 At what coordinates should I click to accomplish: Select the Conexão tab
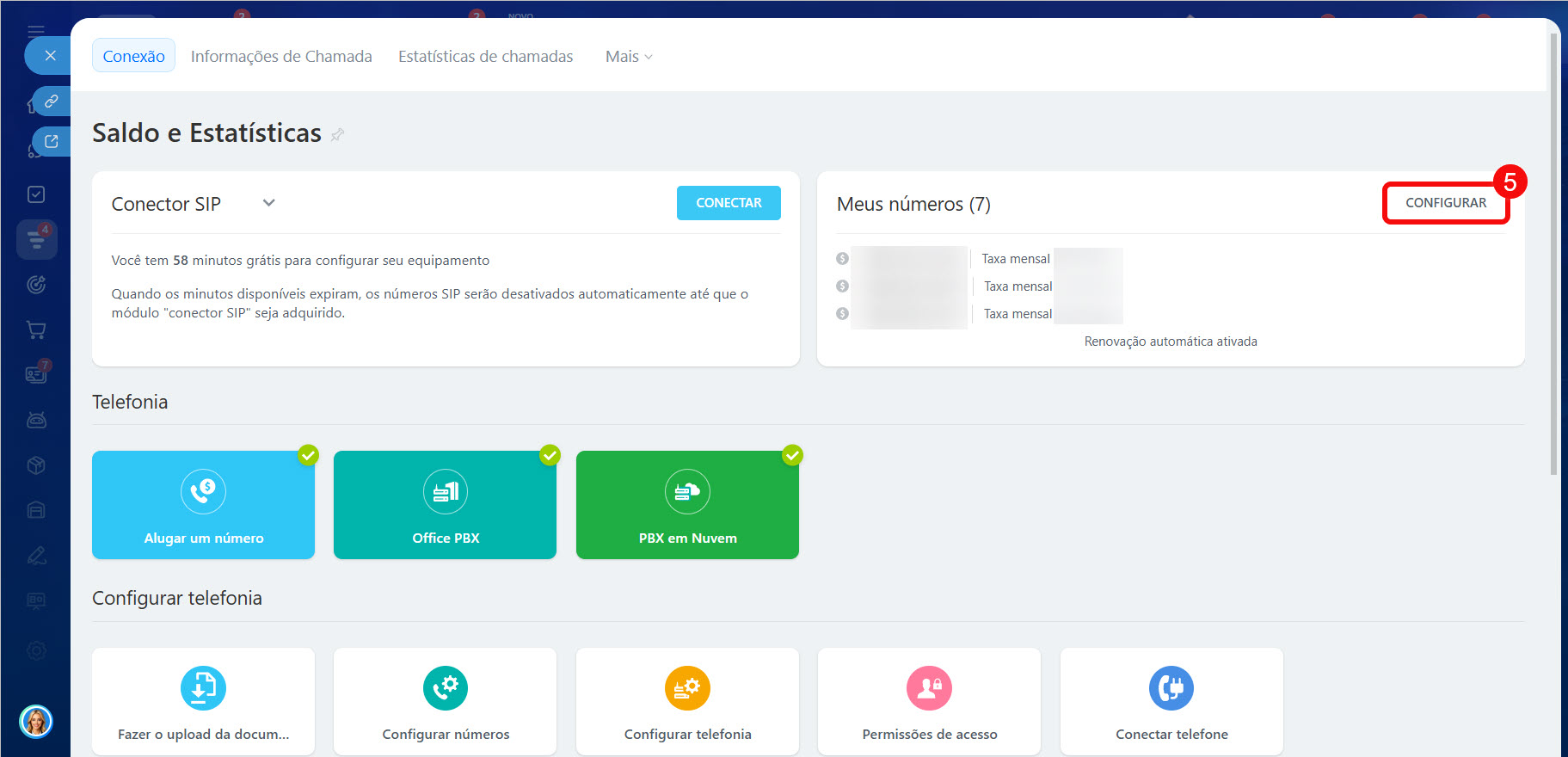pyautogui.click(x=133, y=57)
